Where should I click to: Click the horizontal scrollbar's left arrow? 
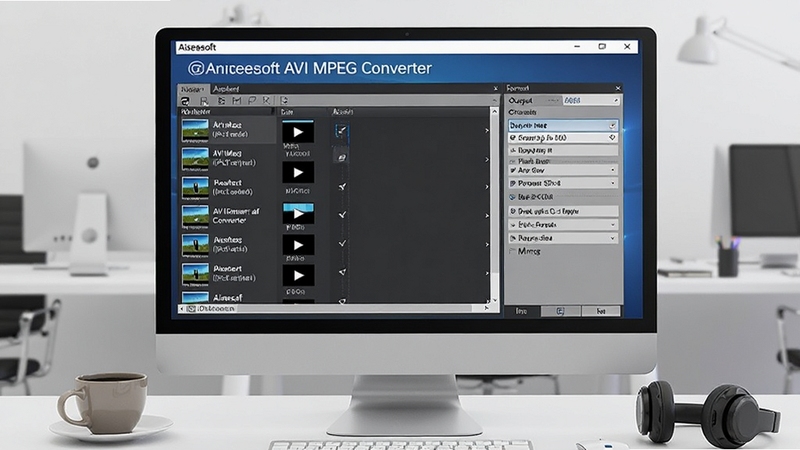[x=182, y=309]
